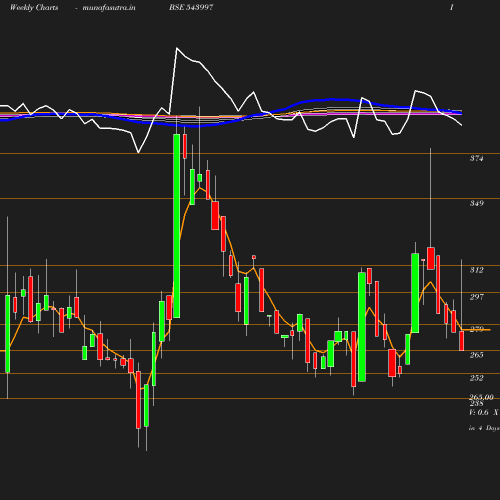Click the 'BSE 543997' symbol label
This screenshot has width=500, height=500.
tap(191, 7)
